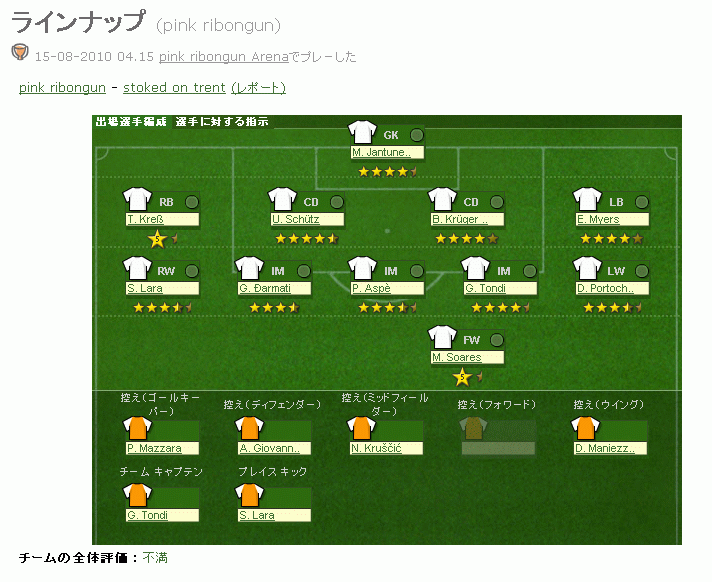Open the stoked on trent team link
Image resolution: width=712 pixels, height=582 pixels.
(174, 88)
